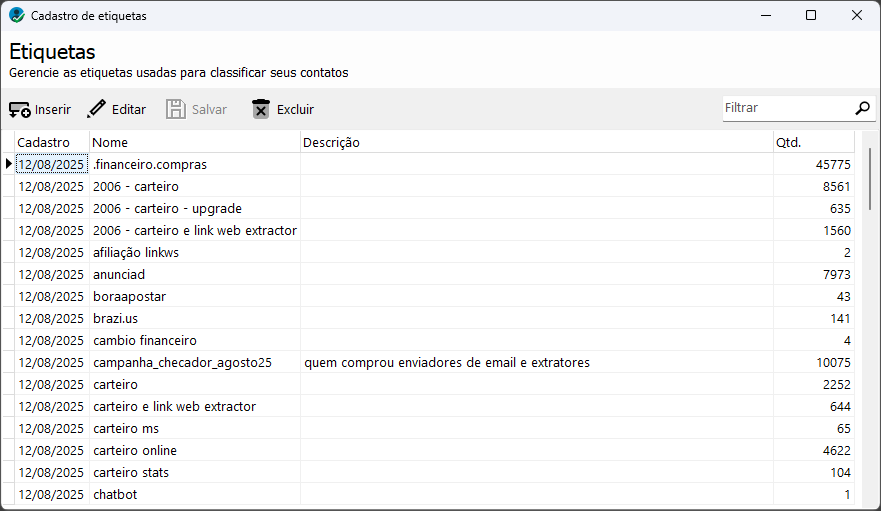This screenshot has width=881, height=511.
Task: Click the current row arrow indicator
Action: [8, 164]
